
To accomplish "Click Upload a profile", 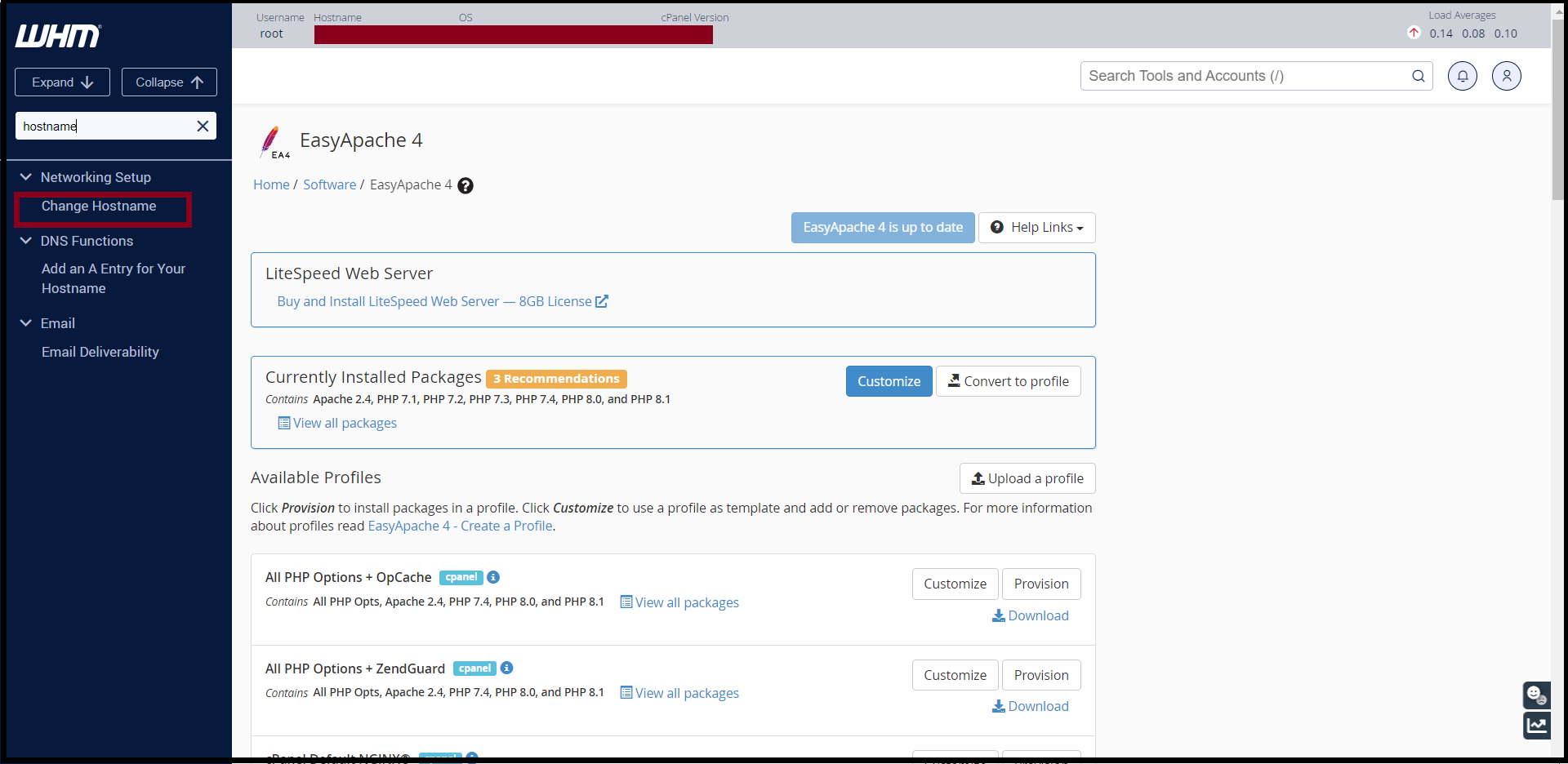I will (x=1027, y=478).
